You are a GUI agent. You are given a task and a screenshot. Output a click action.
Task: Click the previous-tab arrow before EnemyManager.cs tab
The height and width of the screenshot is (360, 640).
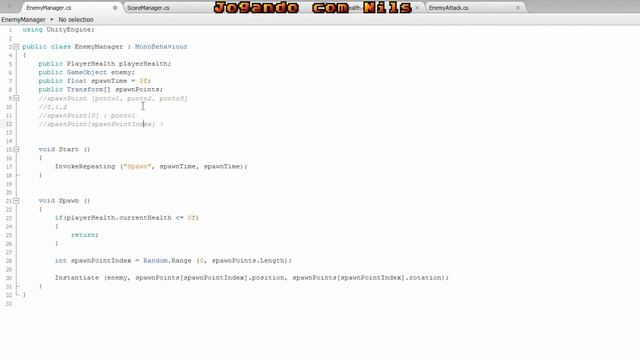coord(9,7)
